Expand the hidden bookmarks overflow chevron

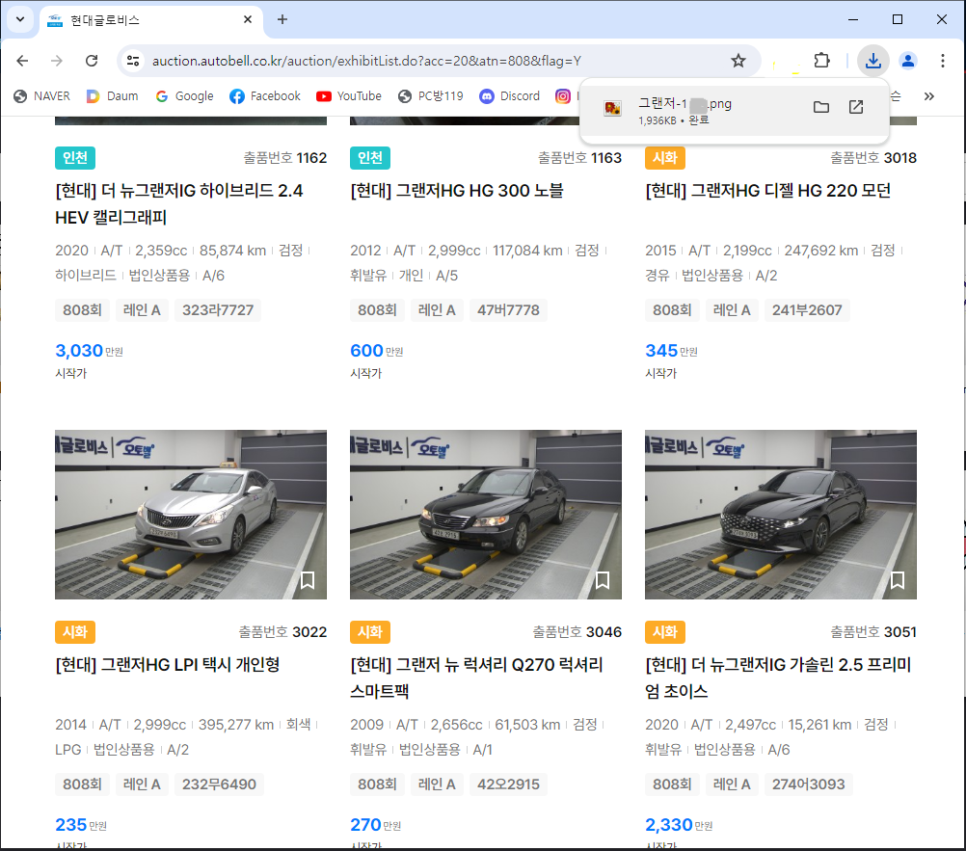pos(929,96)
